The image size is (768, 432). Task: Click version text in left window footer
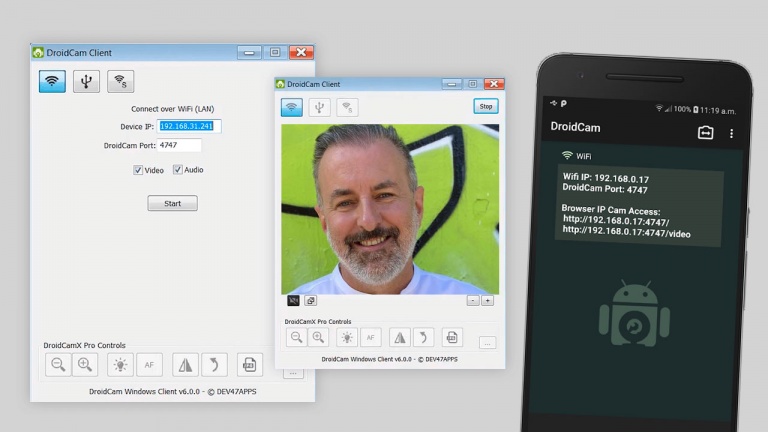[172, 391]
